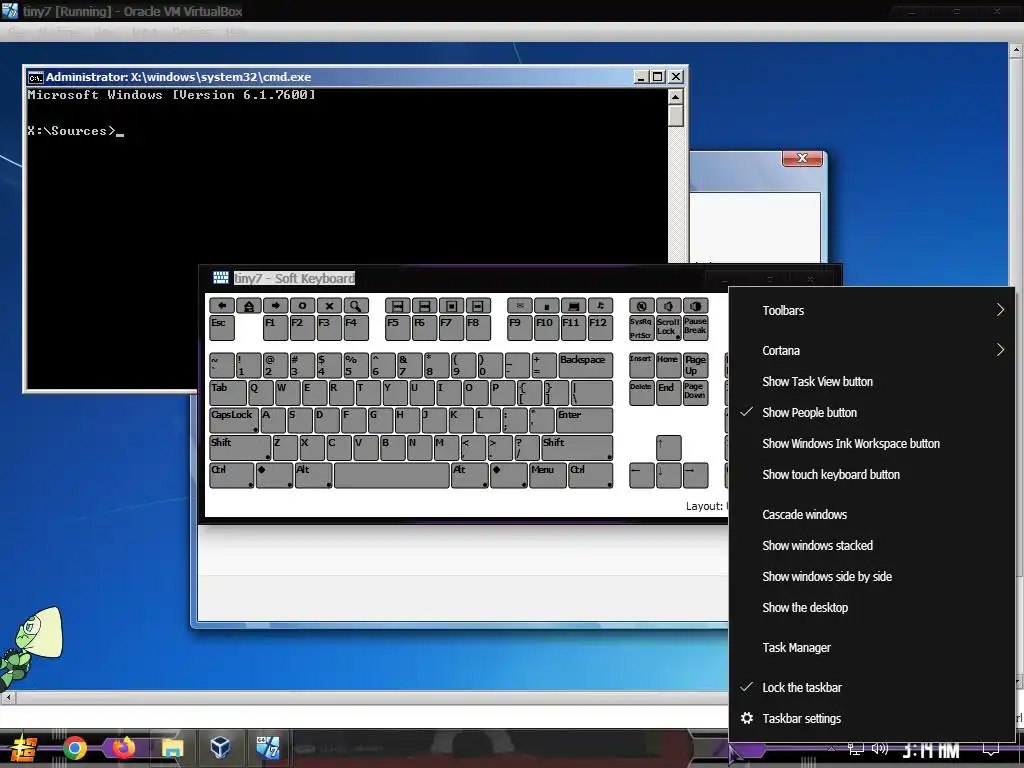Click the Menu key on Soft Keyboard

click(x=547, y=475)
